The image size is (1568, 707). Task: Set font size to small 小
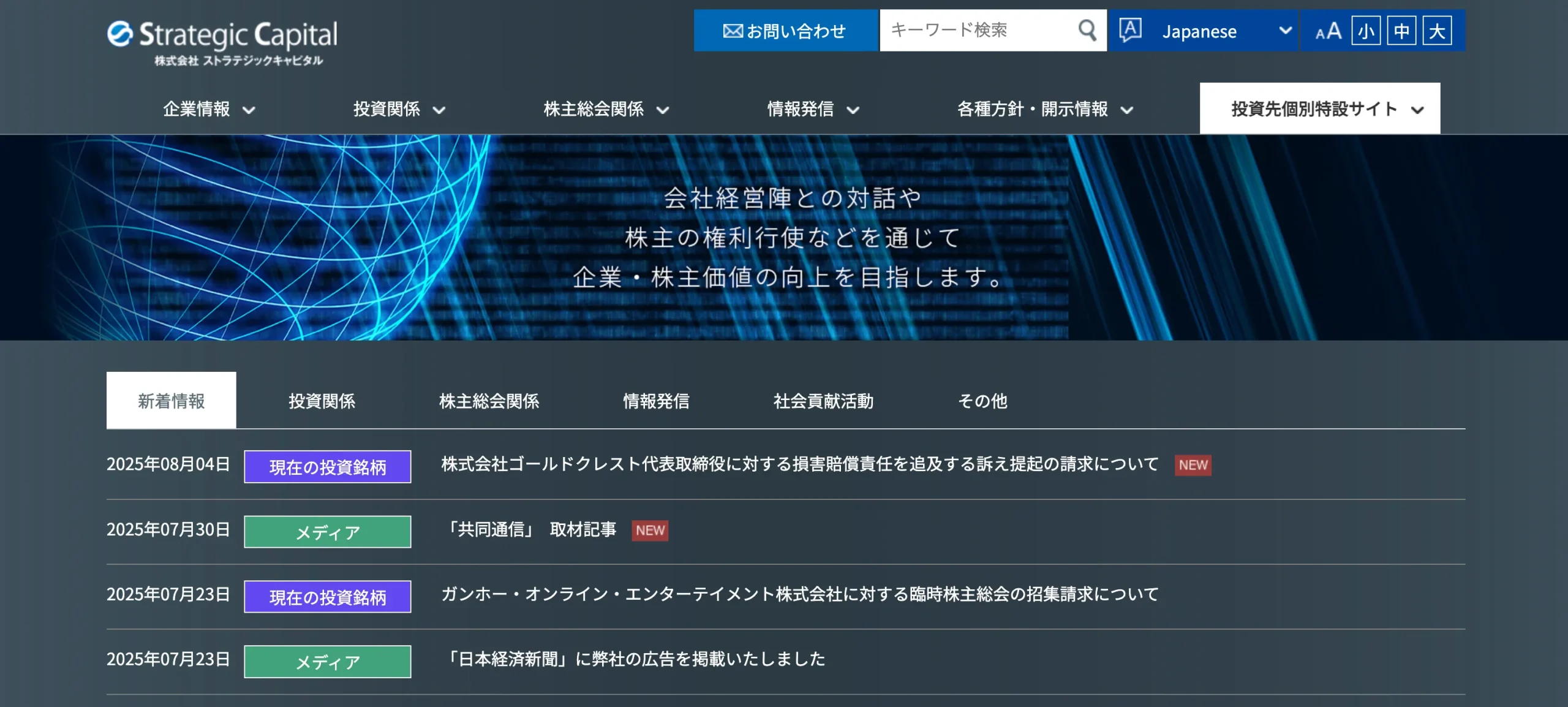(1366, 31)
